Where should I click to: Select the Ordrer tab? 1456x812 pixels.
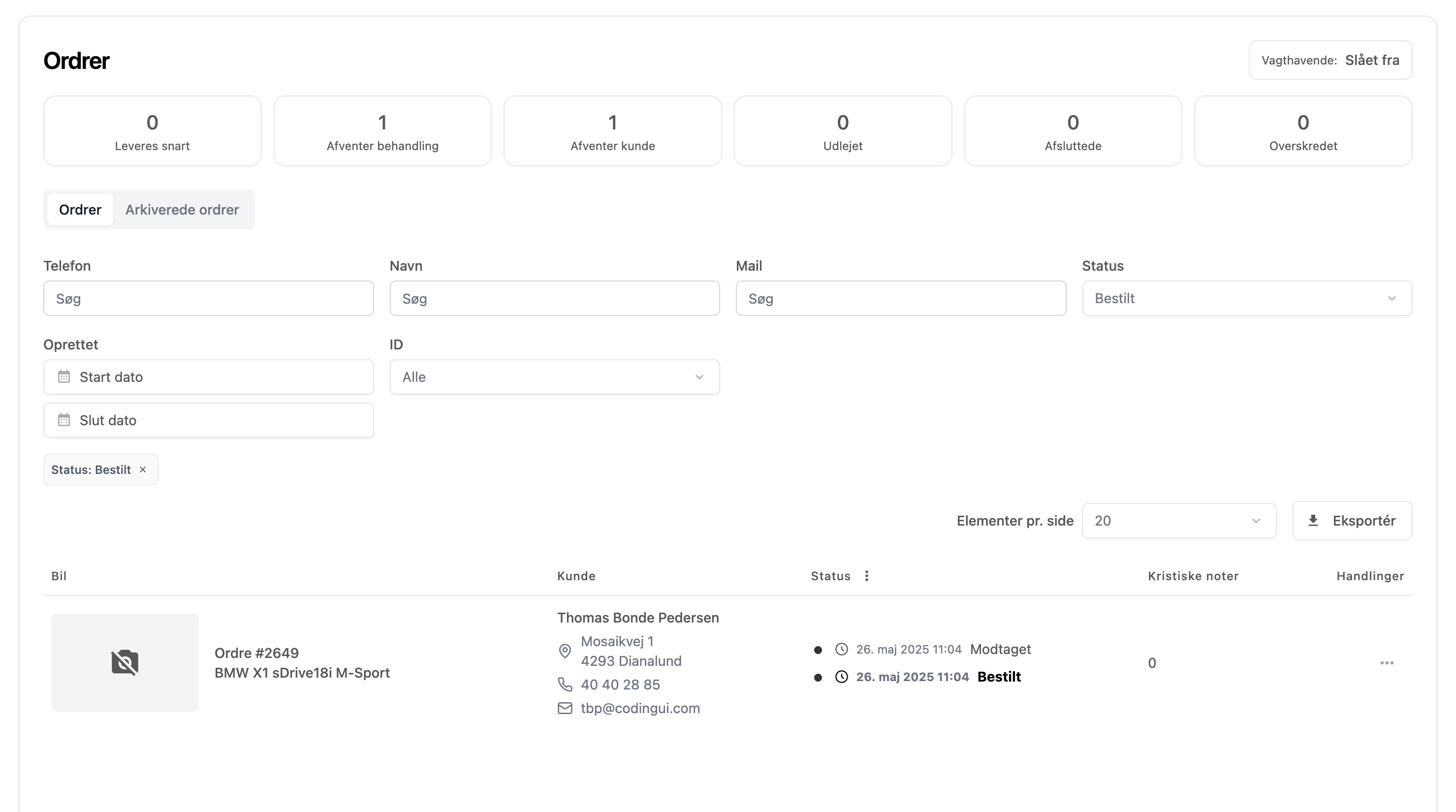pos(80,210)
